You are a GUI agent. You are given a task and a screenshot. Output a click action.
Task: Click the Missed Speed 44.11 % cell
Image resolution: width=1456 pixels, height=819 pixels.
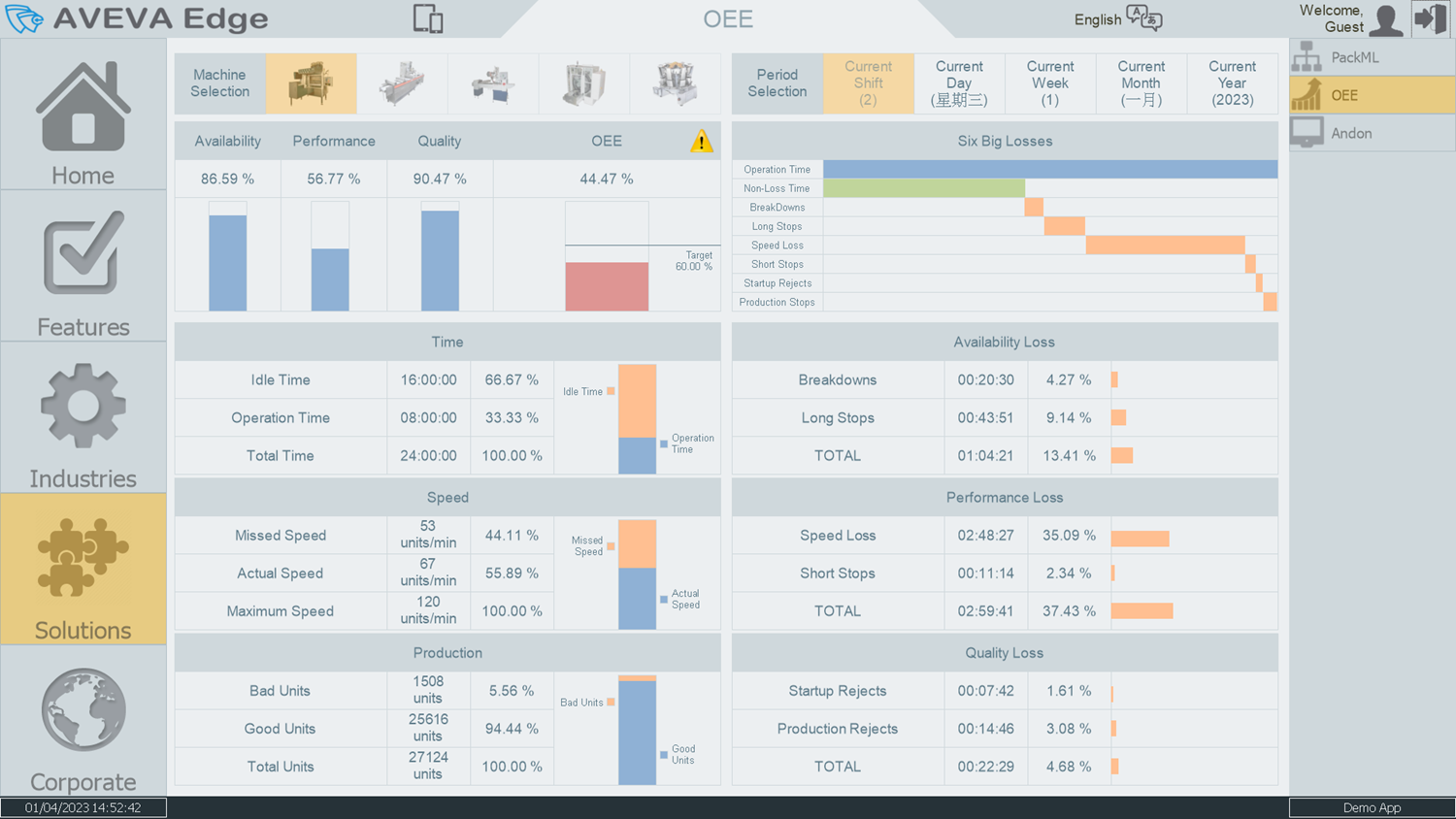pyautogui.click(x=512, y=536)
